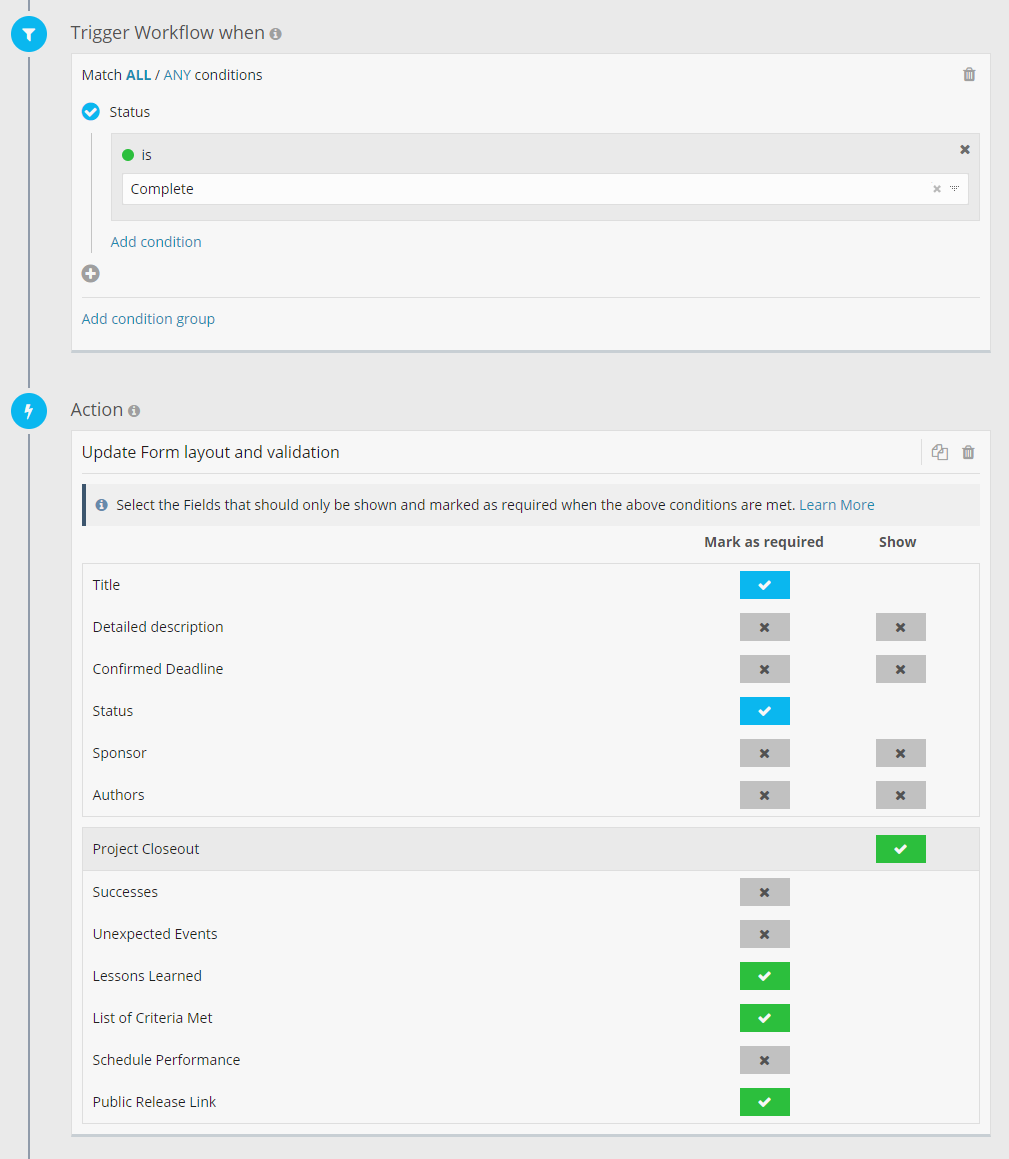
Task: Uncheck the Status condition checkbox
Action: click(x=91, y=112)
